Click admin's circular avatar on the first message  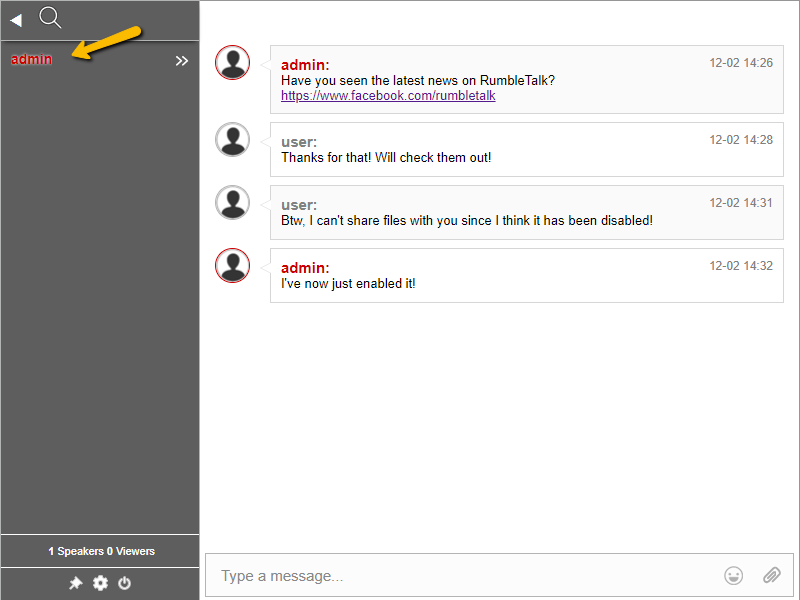pyautogui.click(x=232, y=62)
